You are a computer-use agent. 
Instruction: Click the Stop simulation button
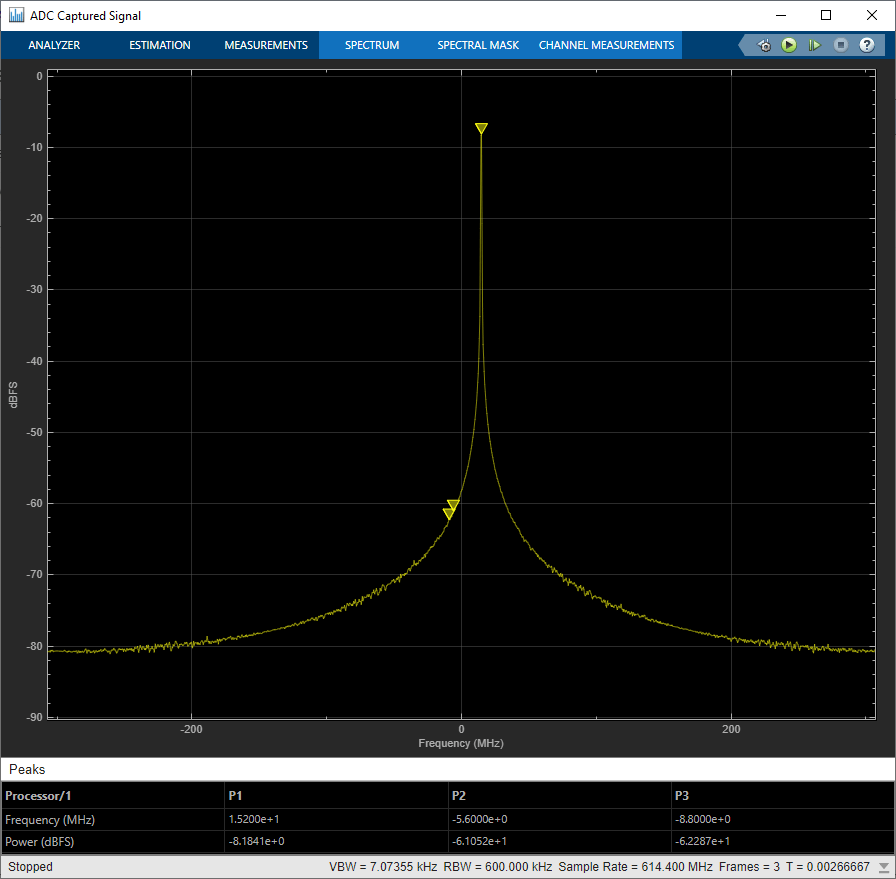841,45
